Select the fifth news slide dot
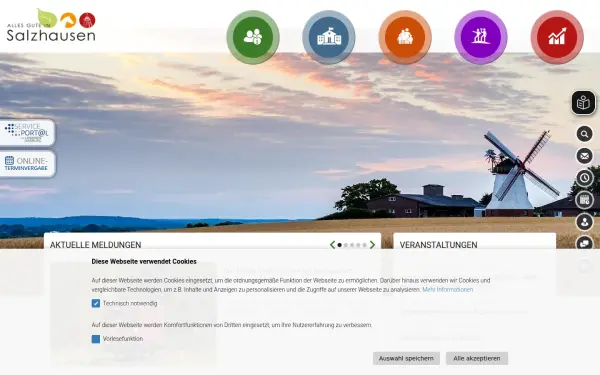Screen dimensions: 600x375 pos(365,245)
